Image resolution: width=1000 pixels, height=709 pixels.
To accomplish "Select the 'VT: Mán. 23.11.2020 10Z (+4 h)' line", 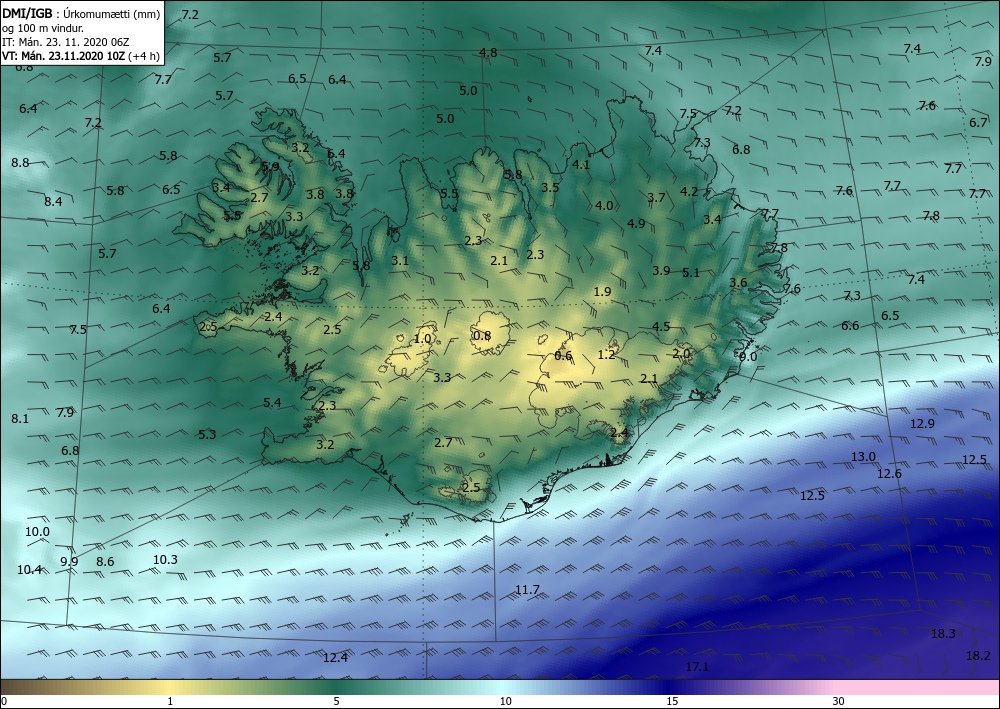I will coord(80,56).
